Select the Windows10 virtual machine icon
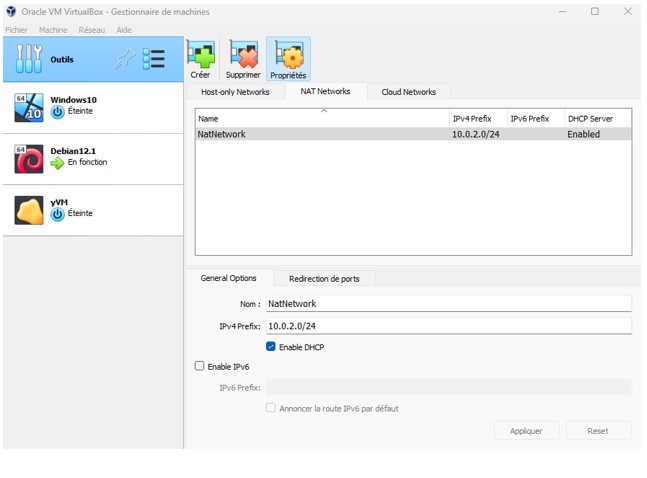 pos(29,107)
